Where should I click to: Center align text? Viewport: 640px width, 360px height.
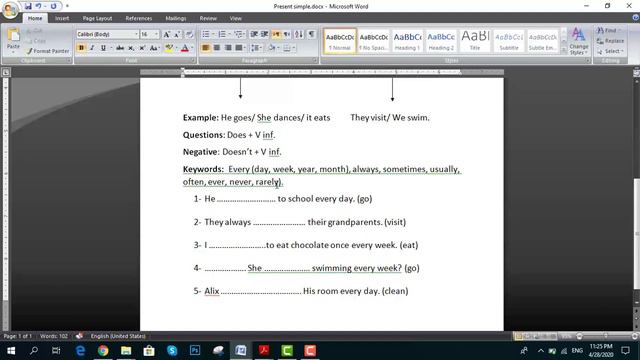[x=217, y=48]
